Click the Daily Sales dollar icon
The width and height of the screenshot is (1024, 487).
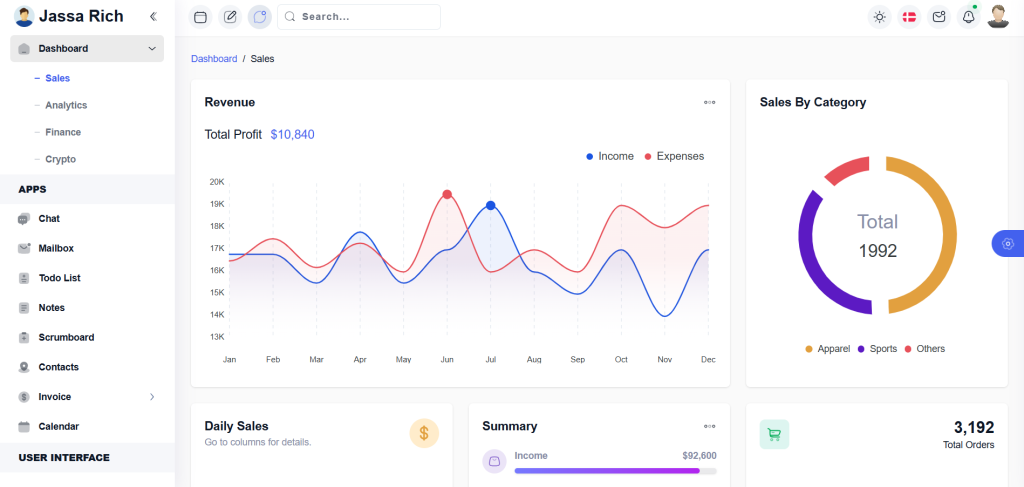coord(424,433)
